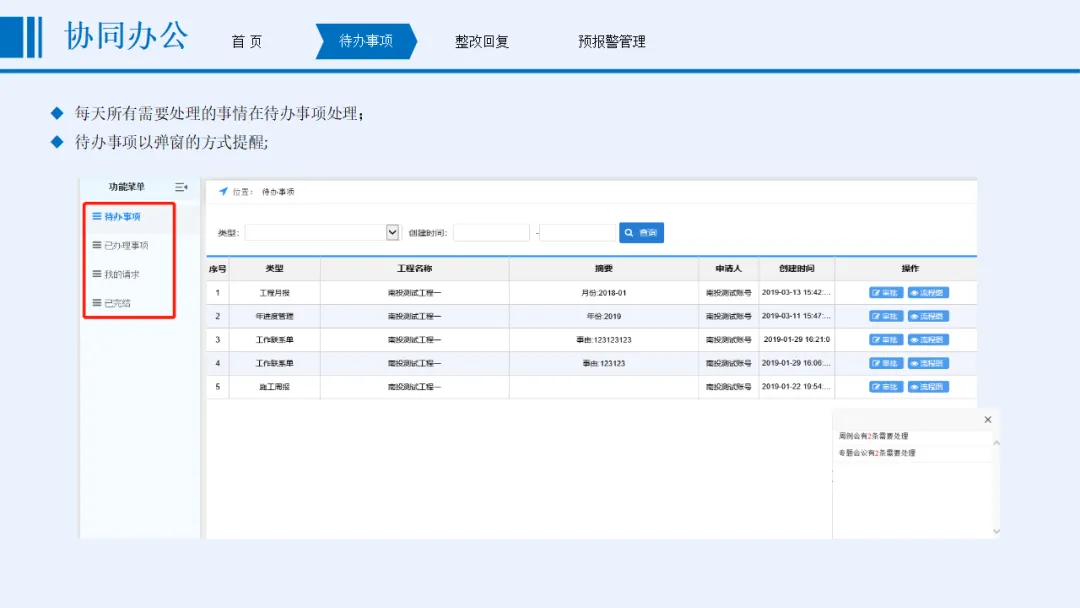Click the 周例会有2条需要处理 reminder
This screenshot has height=608, width=1080.
[x=873, y=436]
